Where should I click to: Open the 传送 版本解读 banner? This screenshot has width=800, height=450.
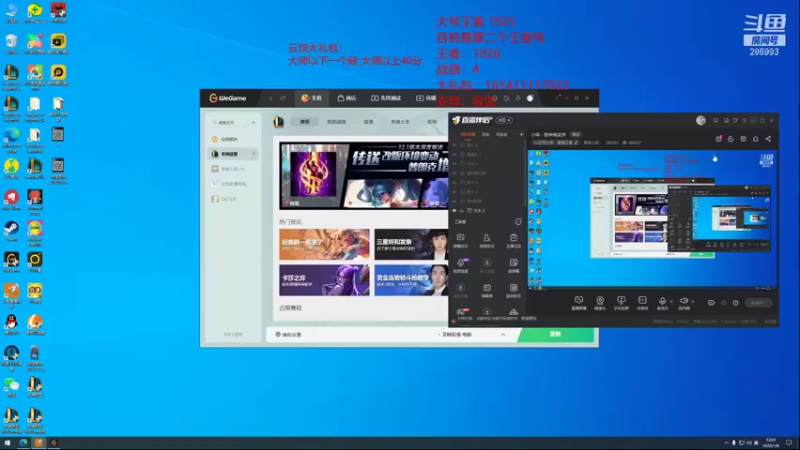click(363, 176)
